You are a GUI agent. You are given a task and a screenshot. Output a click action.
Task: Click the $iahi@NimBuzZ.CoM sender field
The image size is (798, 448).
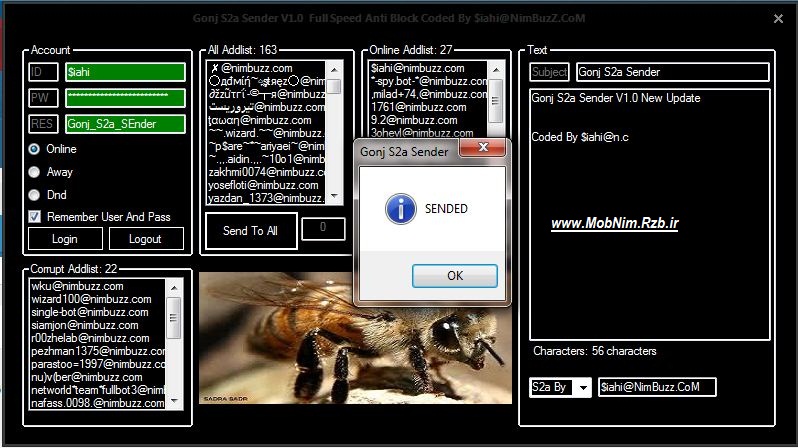pos(657,387)
